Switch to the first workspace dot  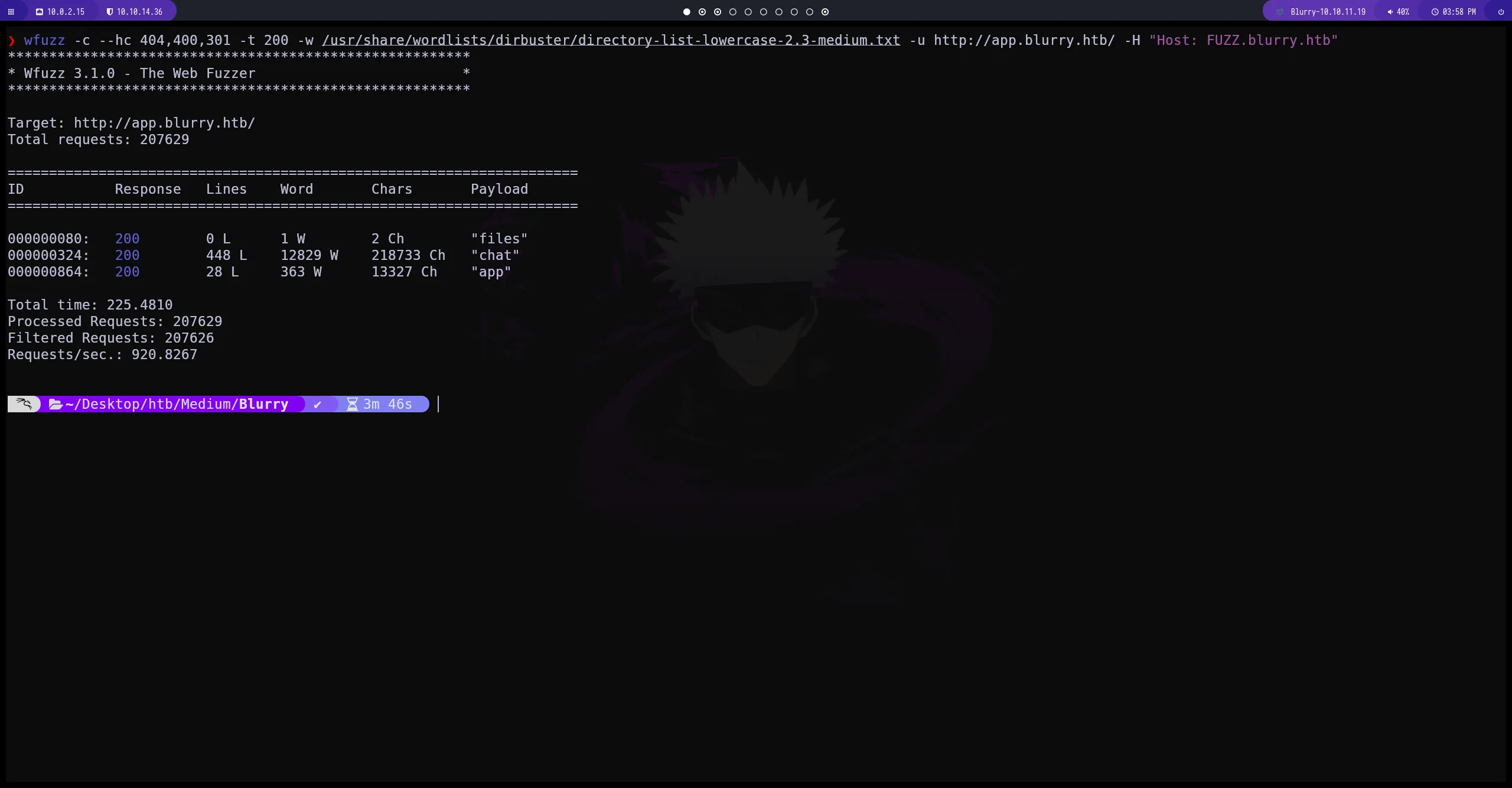[686, 12]
